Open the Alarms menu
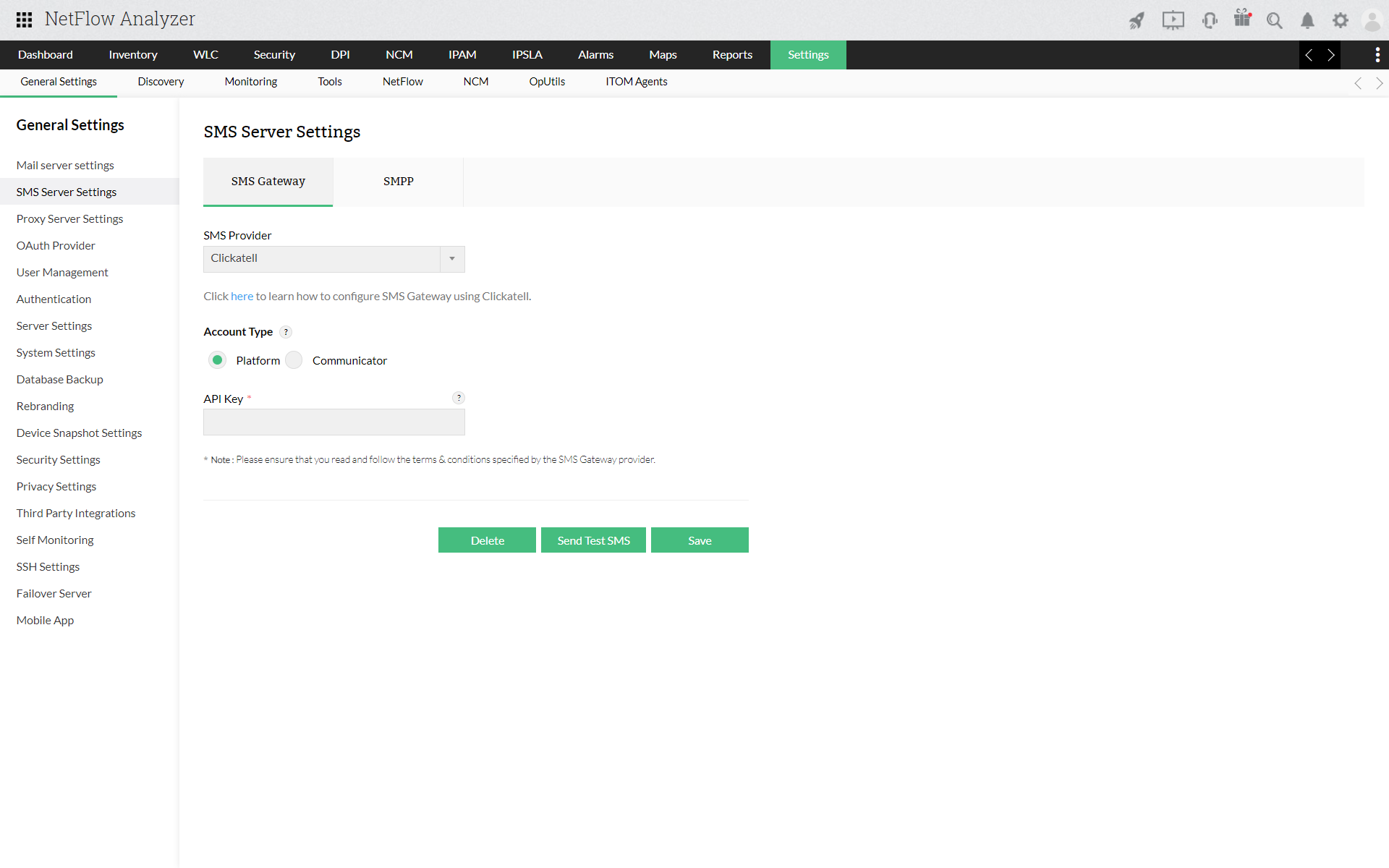The image size is (1389, 868). 595,54
